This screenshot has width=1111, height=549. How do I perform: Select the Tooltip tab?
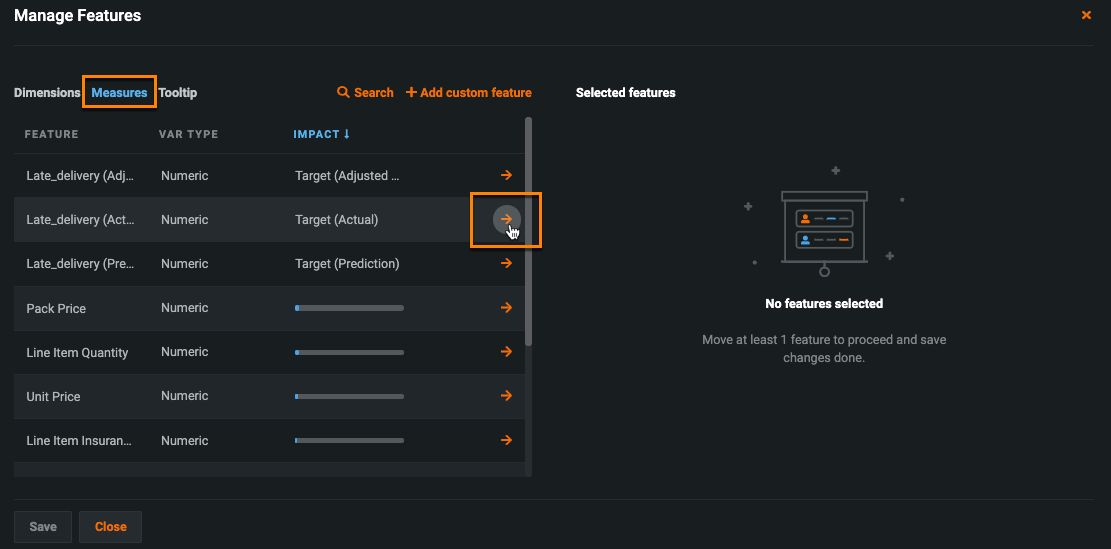[178, 93]
